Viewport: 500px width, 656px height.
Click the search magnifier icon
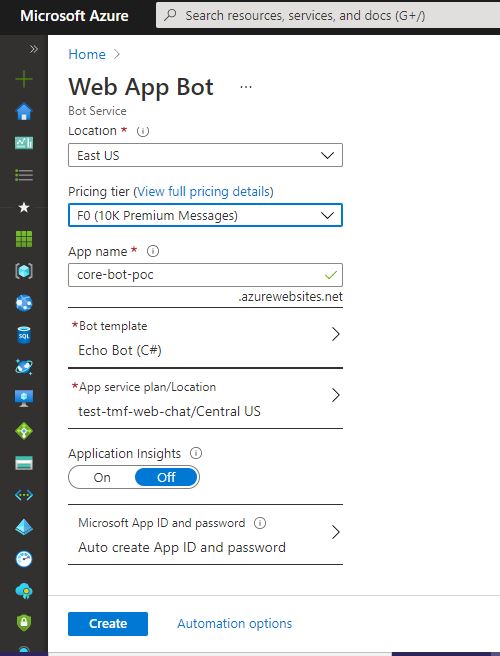click(170, 15)
